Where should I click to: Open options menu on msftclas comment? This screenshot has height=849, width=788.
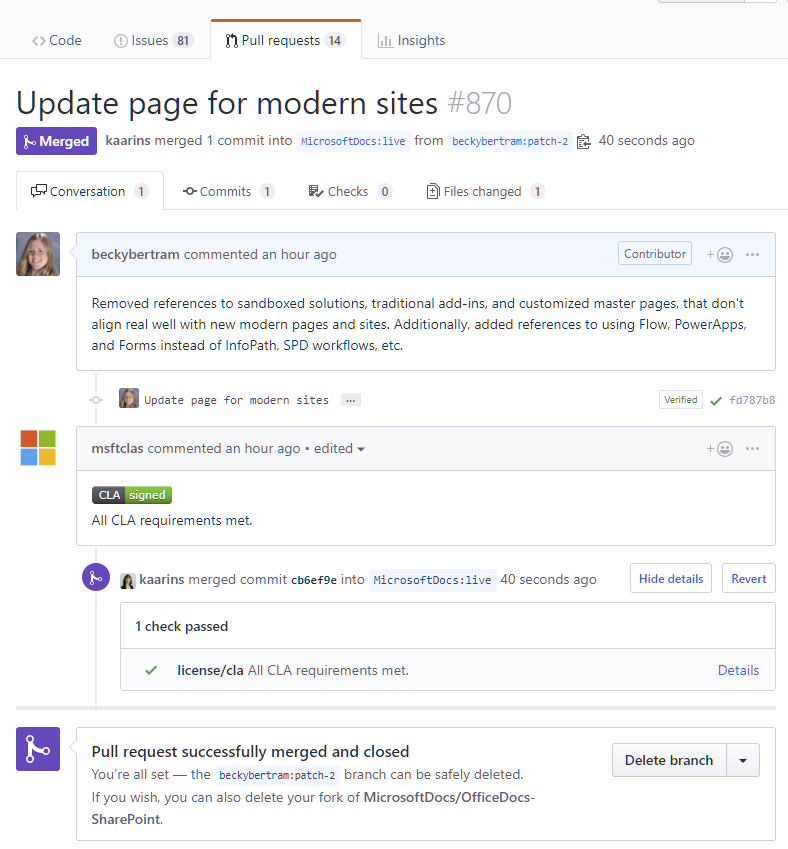[753, 449]
